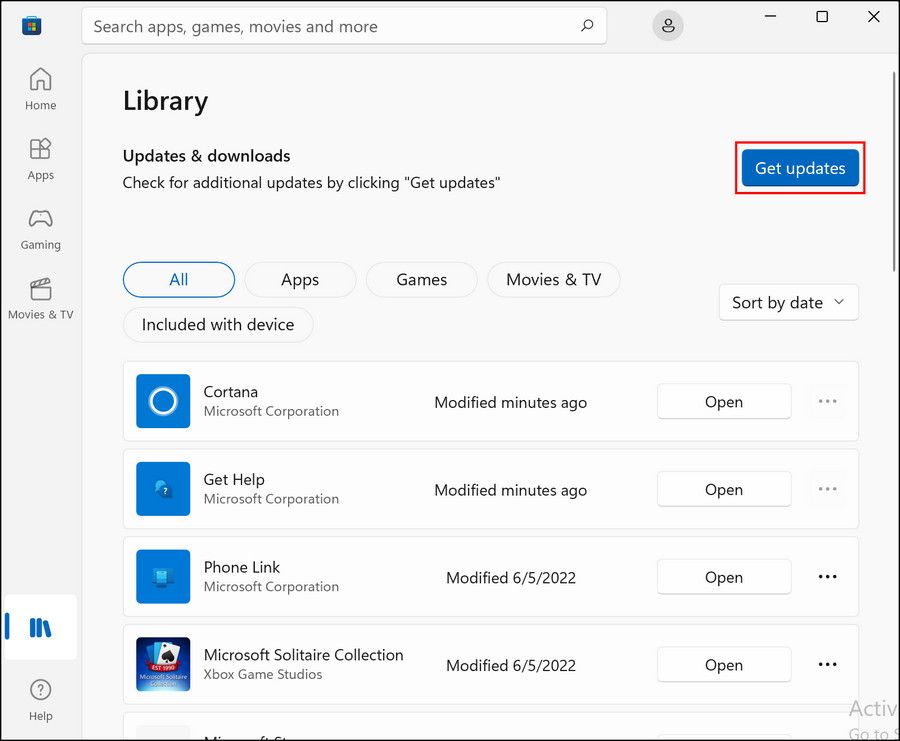Click the Cortana app icon
Image resolution: width=900 pixels, height=741 pixels.
(163, 401)
